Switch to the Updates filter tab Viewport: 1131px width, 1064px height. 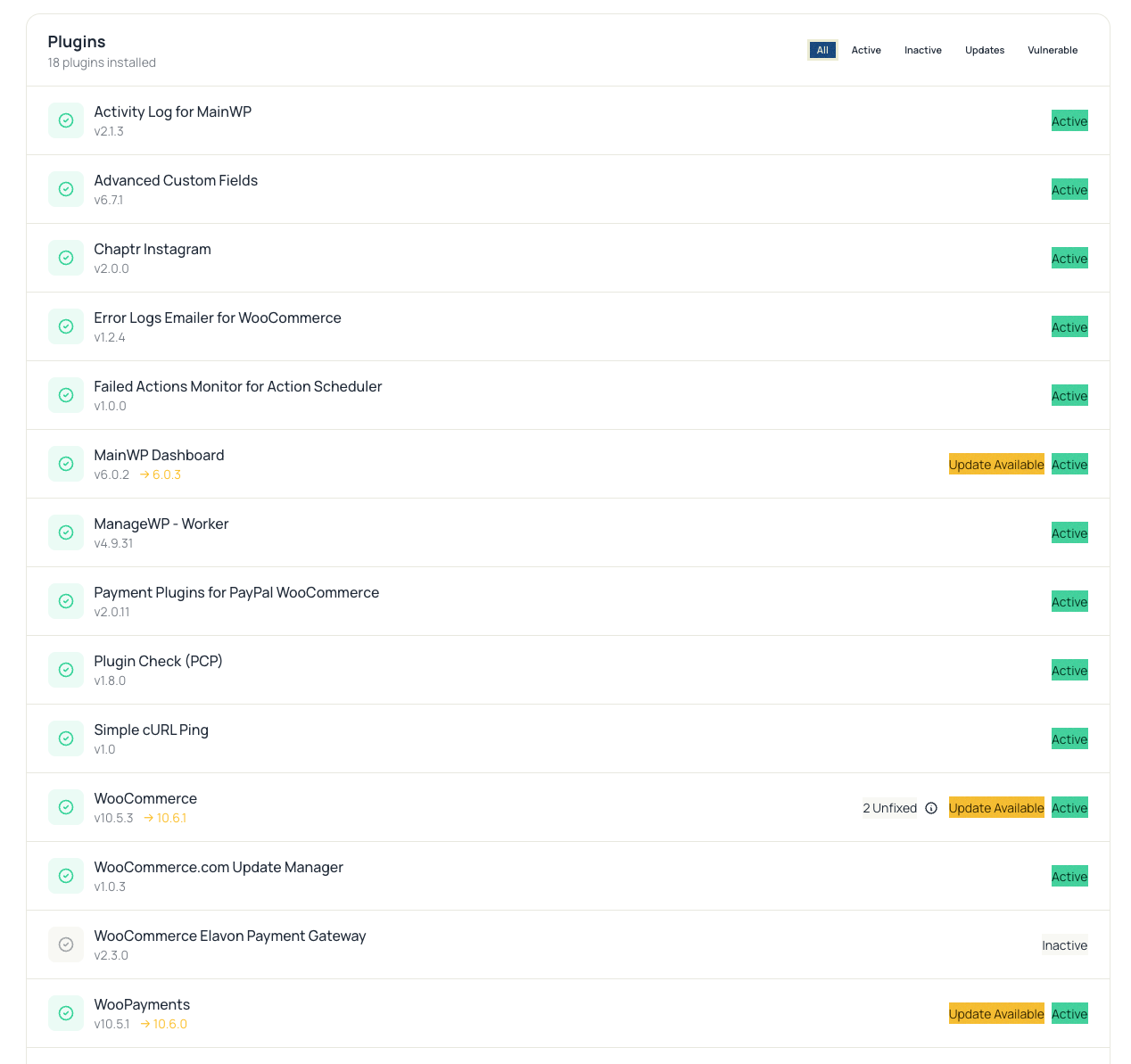pyautogui.click(x=985, y=50)
